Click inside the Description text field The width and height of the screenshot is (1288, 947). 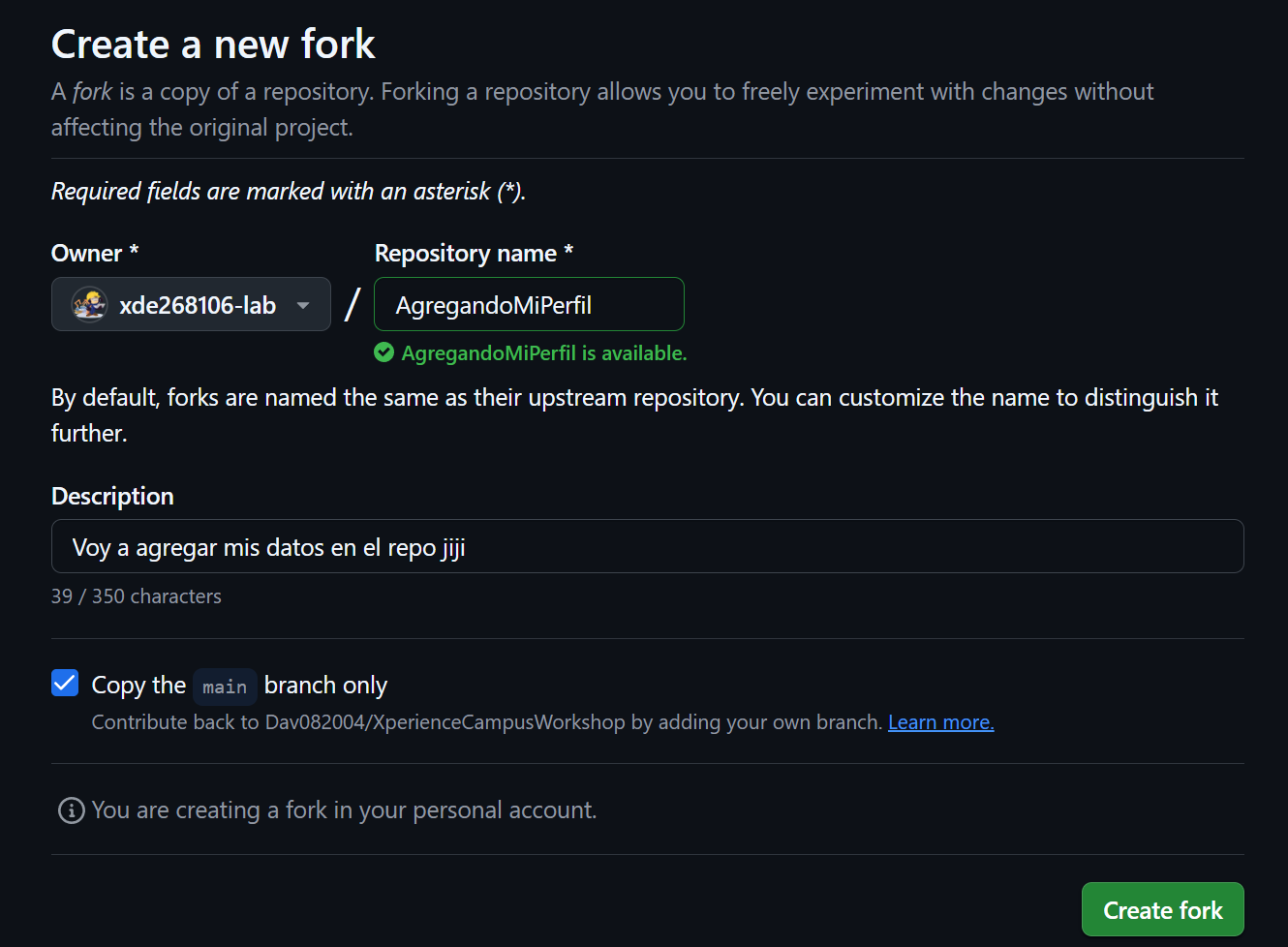pos(647,546)
